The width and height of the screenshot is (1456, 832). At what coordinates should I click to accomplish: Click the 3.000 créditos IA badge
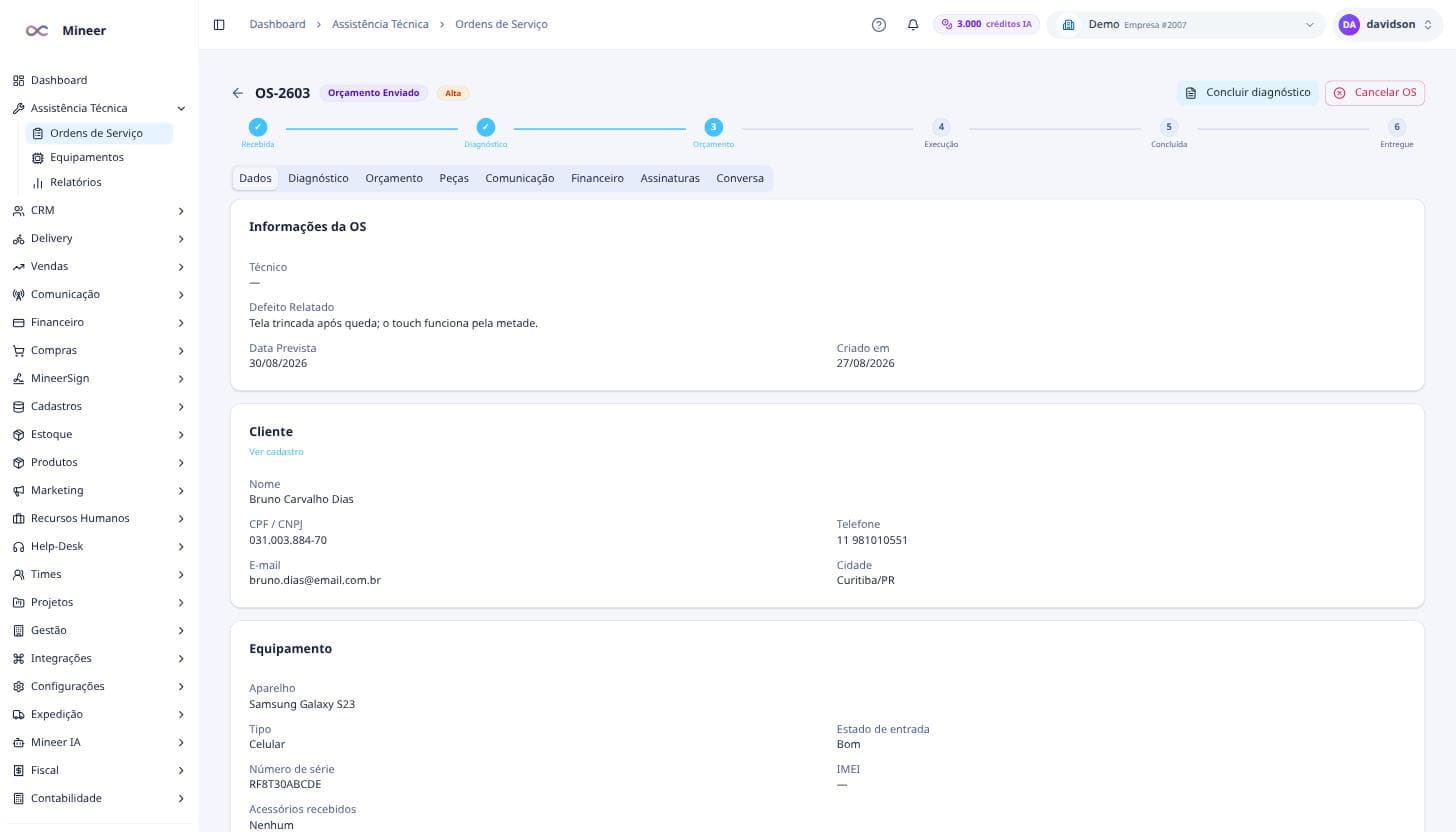point(987,24)
